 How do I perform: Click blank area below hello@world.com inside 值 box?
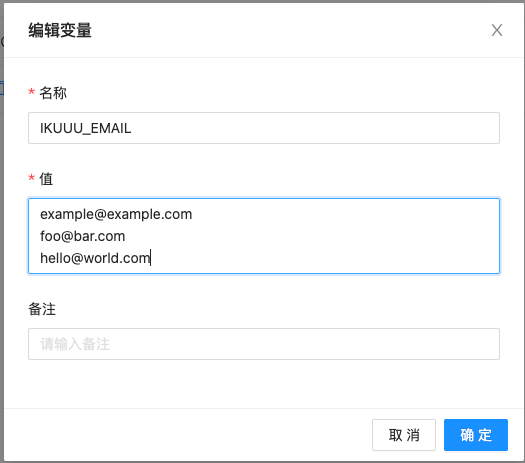[264, 269]
